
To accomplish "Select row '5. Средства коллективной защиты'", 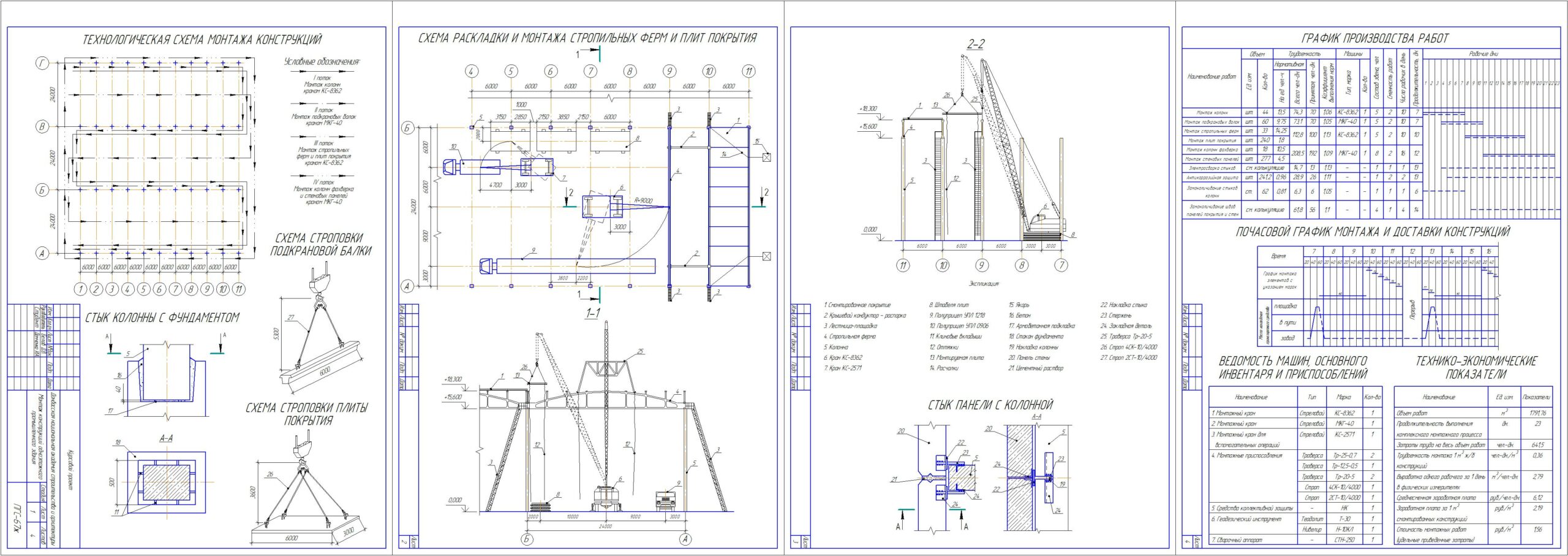I will [1295, 508].
